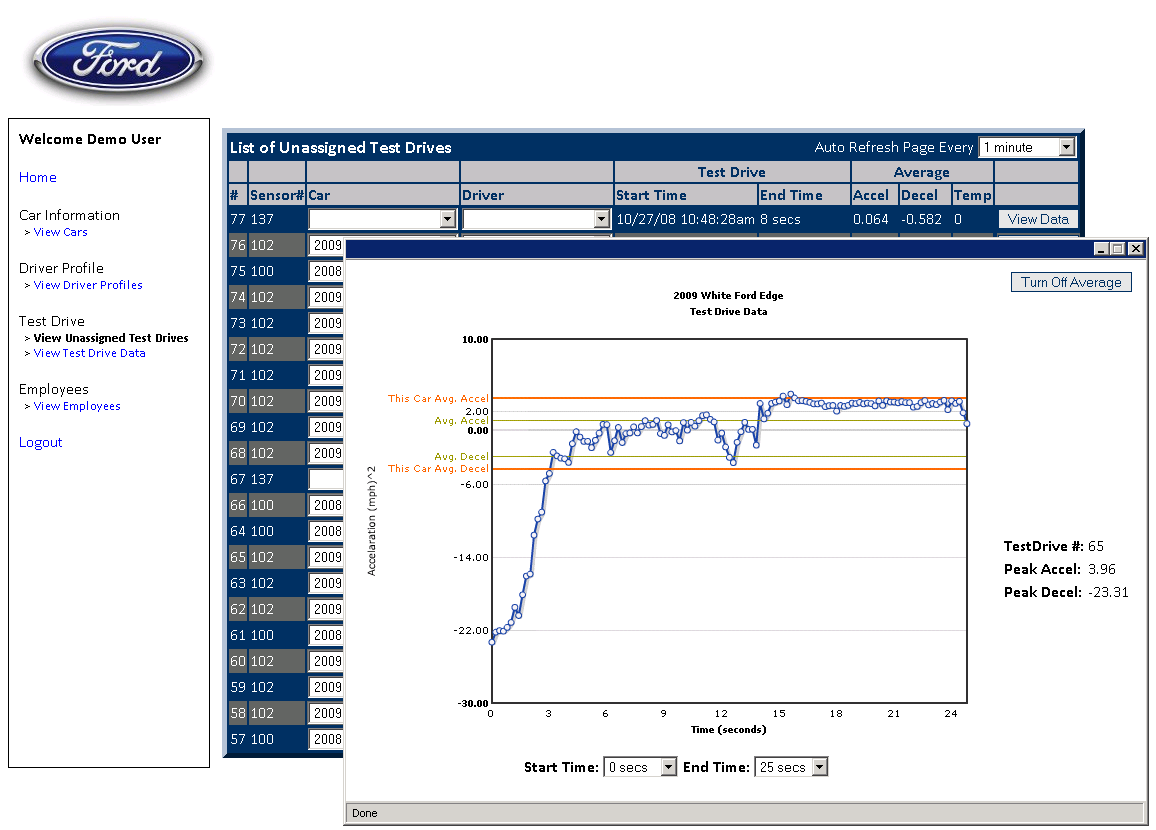Close the chart popup window
This screenshot has width=1156, height=830.
coord(1136,249)
